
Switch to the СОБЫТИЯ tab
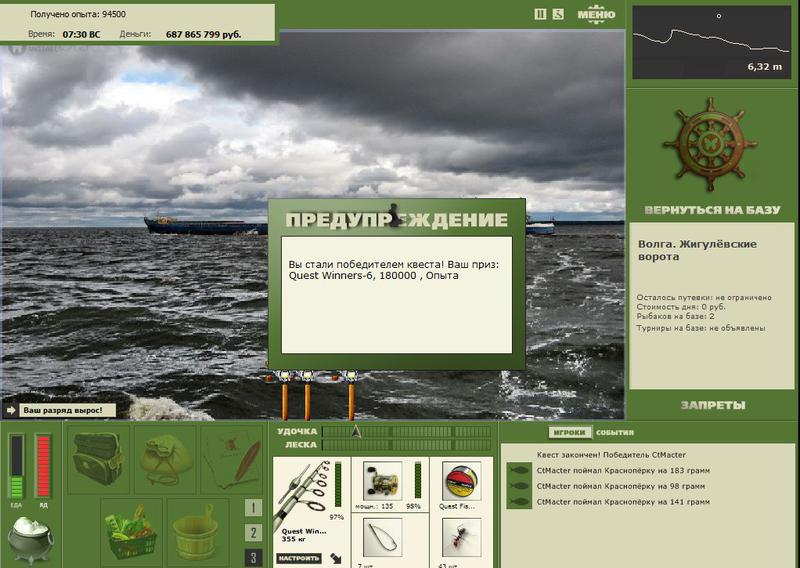click(615, 432)
